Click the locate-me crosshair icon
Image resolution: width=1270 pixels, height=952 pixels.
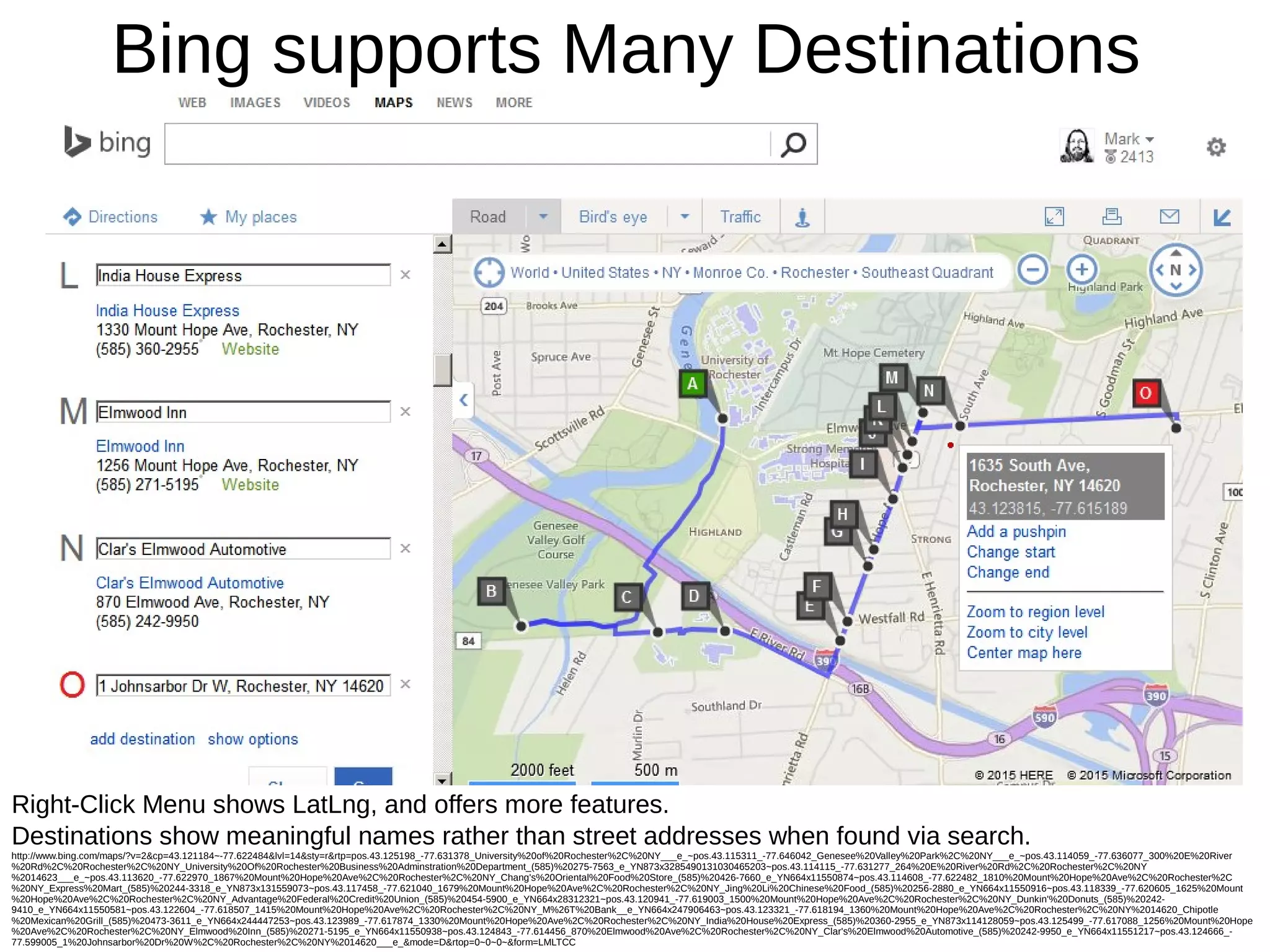[489, 272]
